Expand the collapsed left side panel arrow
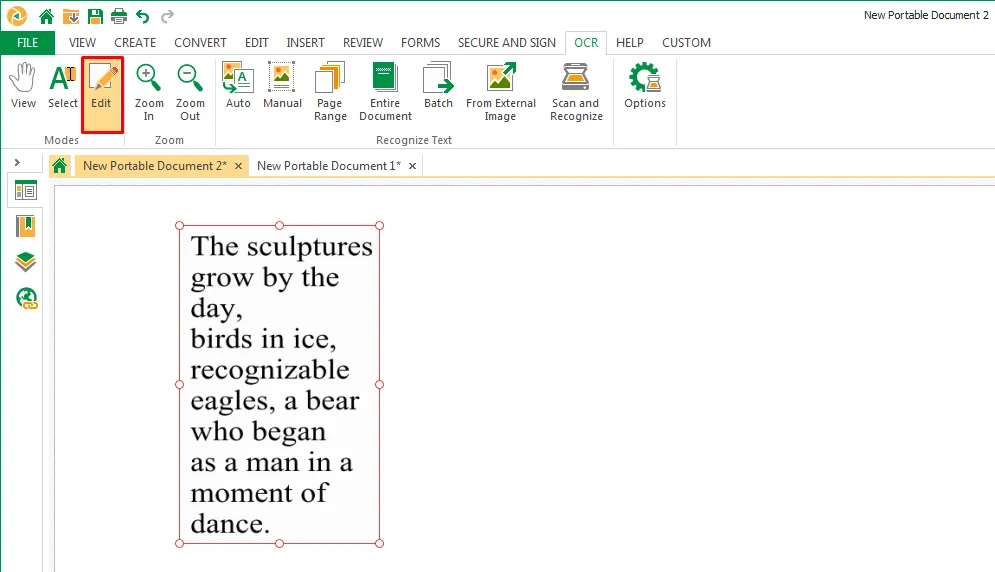 [18, 163]
